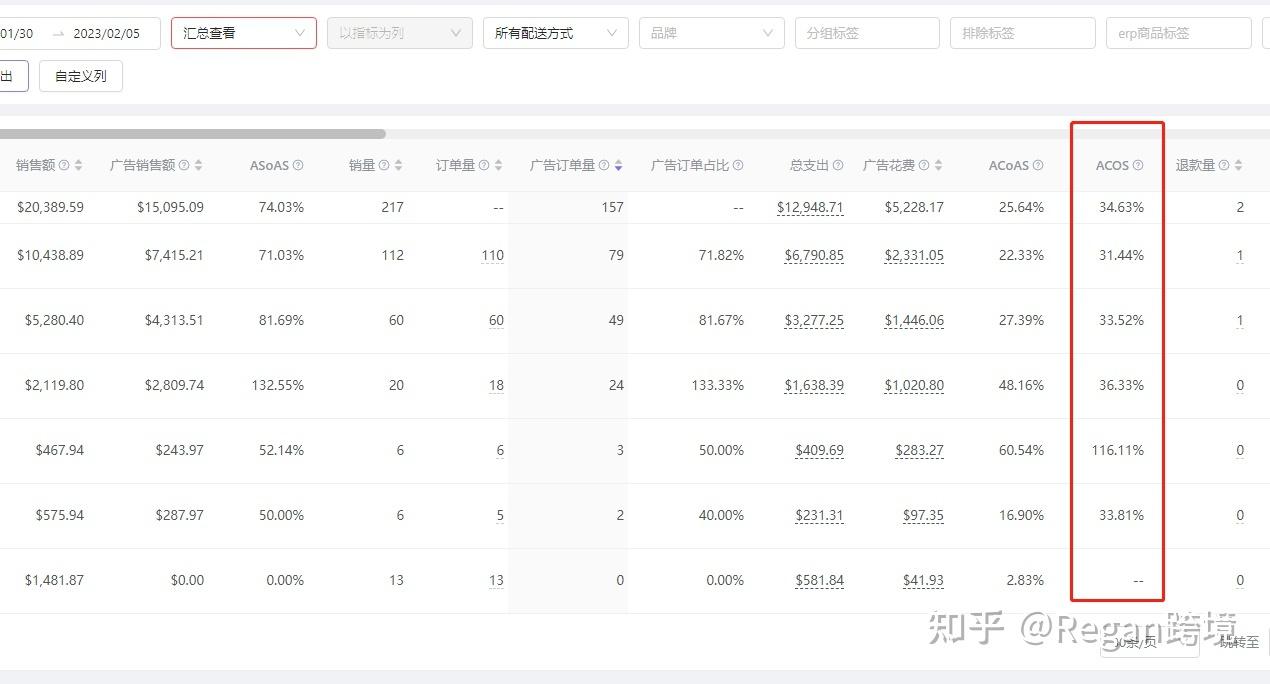Click ad sales value $15,095.09
The image size is (1270, 684).
coord(170,208)
